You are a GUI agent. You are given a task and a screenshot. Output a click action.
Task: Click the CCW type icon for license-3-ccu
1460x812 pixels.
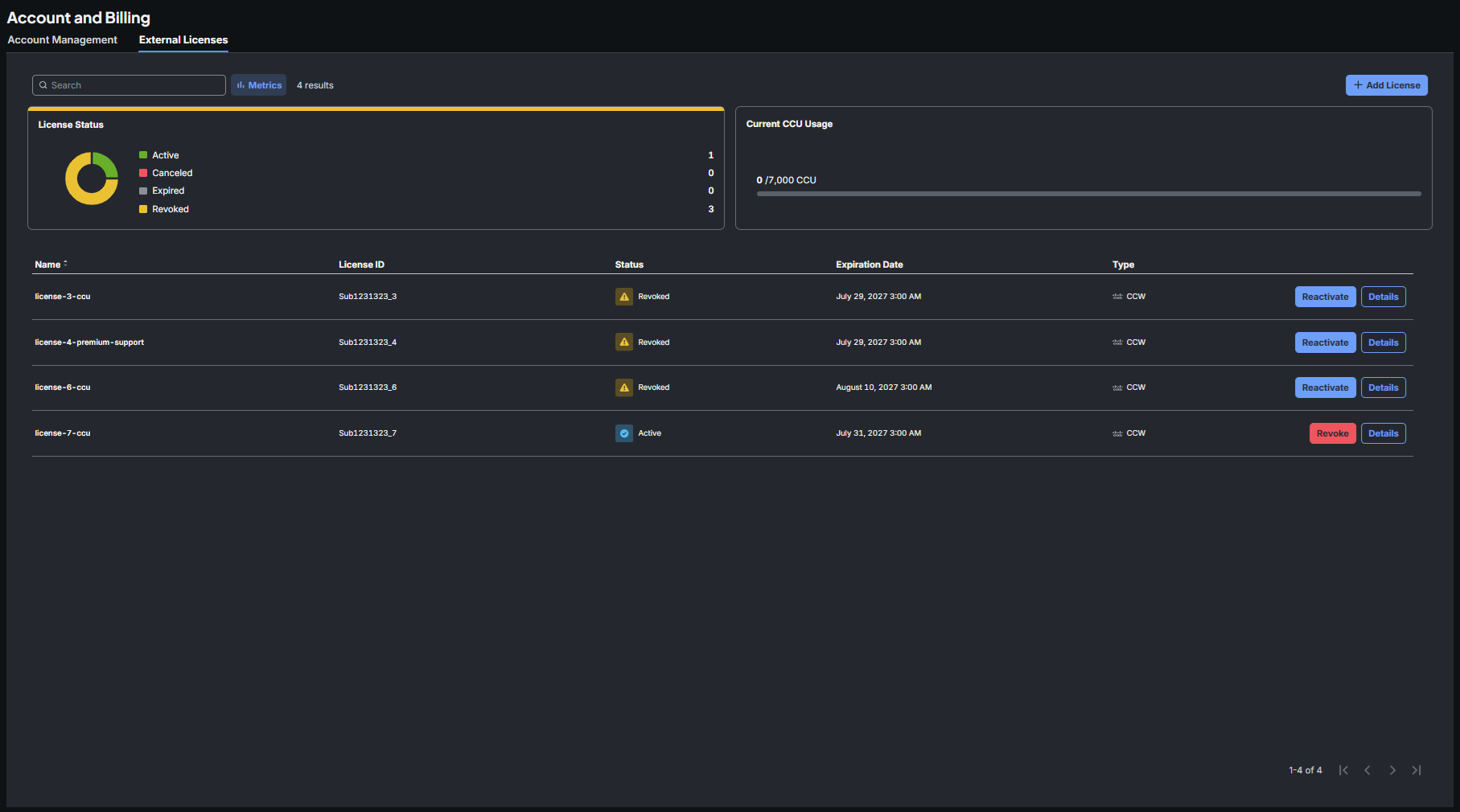click(x=1117, y=297)
